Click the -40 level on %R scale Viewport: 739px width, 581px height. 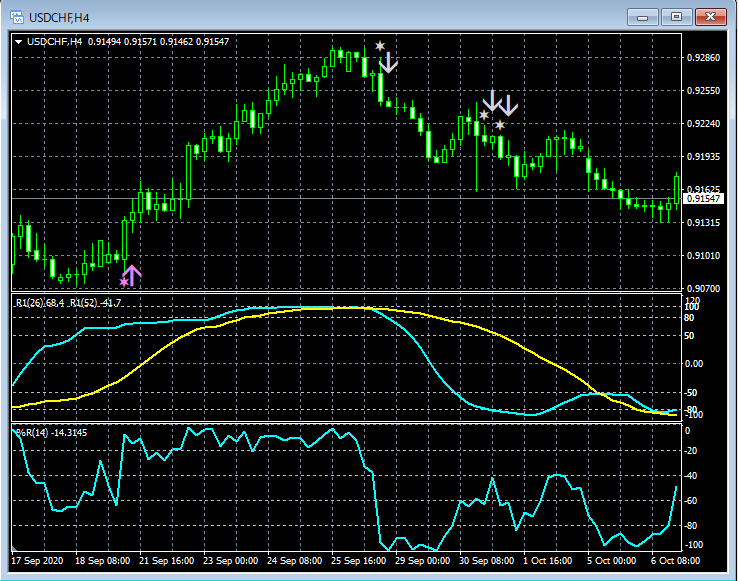[x=690, y=476]
